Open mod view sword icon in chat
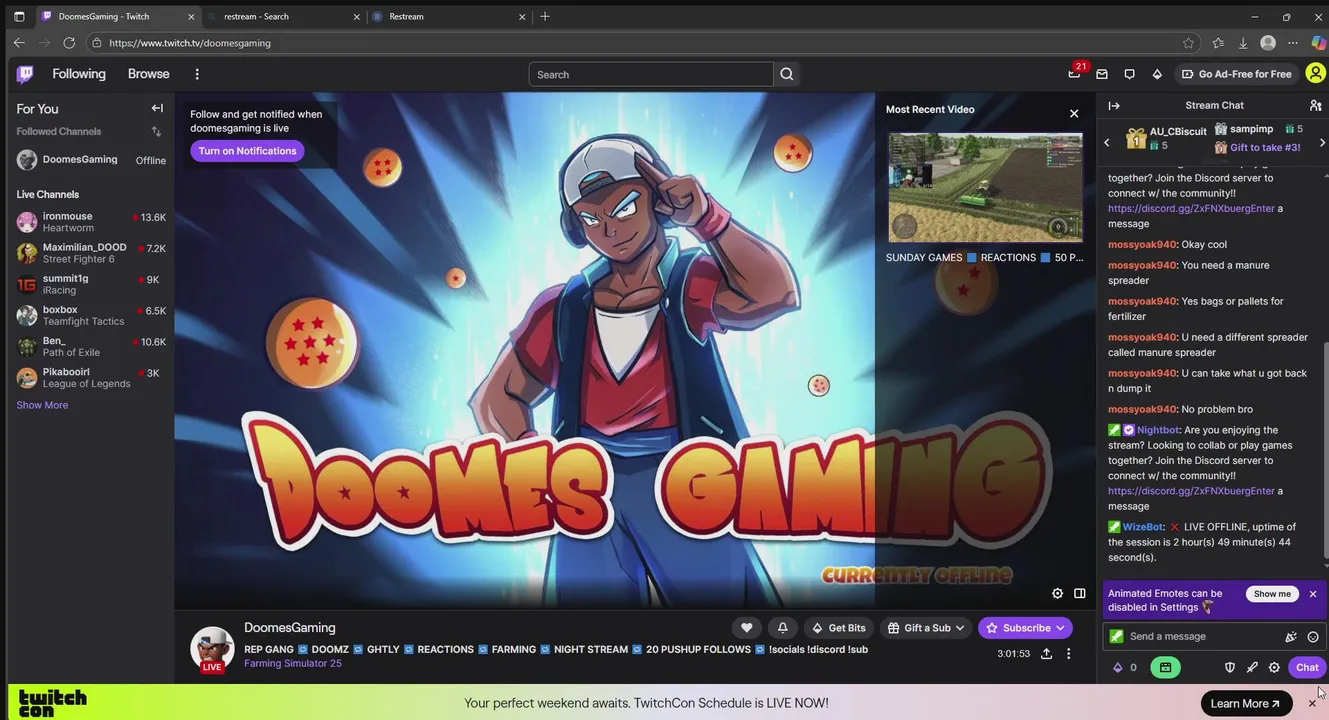 point(1252,667)
